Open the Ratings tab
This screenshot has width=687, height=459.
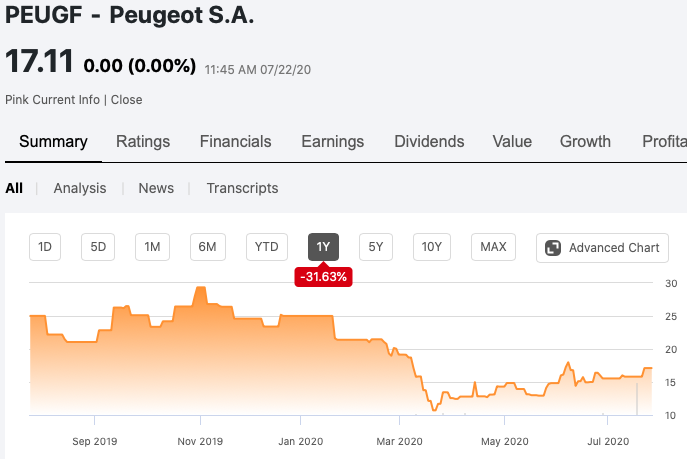tap(143, 141)
